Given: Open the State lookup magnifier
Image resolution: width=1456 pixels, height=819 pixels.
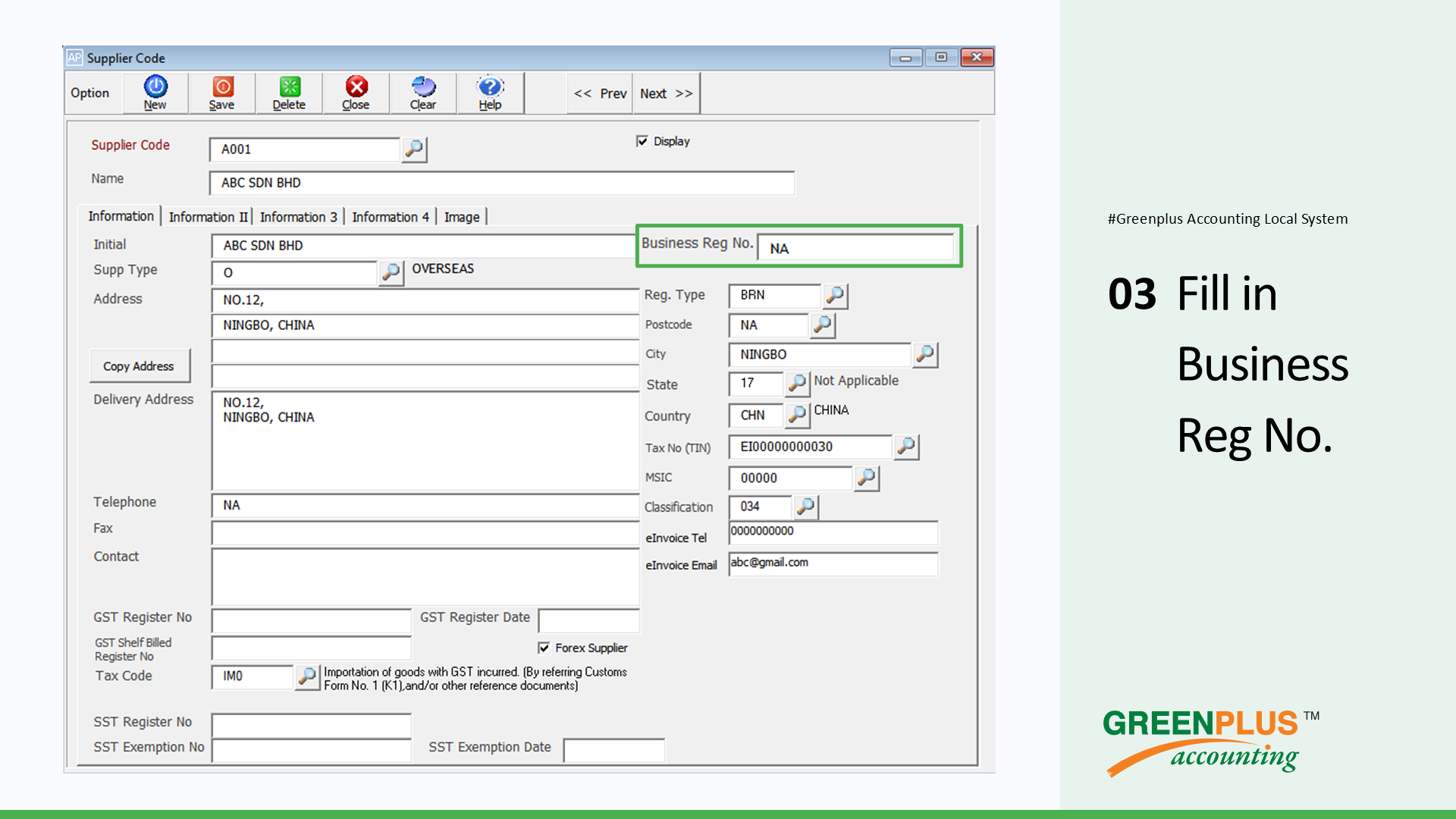Looking at the screenshot, I should (x=797, y=383).
